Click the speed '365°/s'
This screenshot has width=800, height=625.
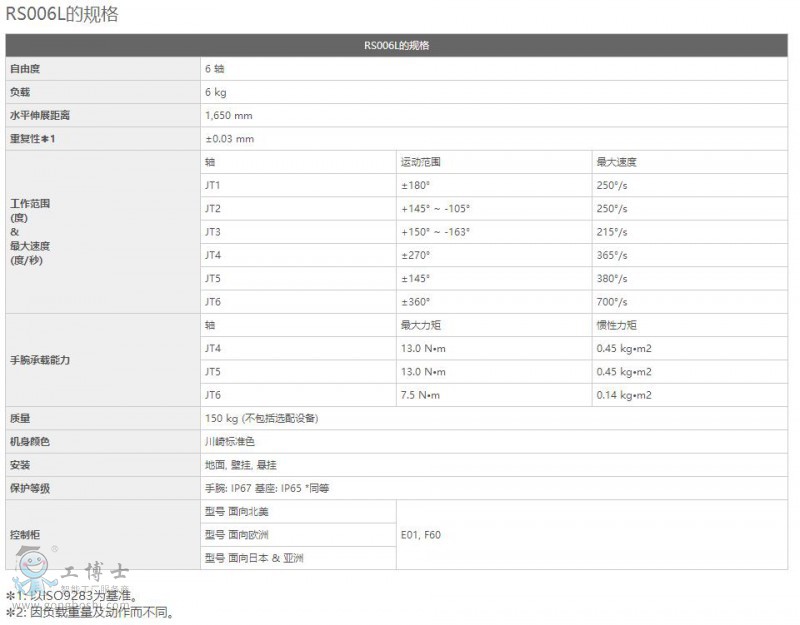point(612,255)
